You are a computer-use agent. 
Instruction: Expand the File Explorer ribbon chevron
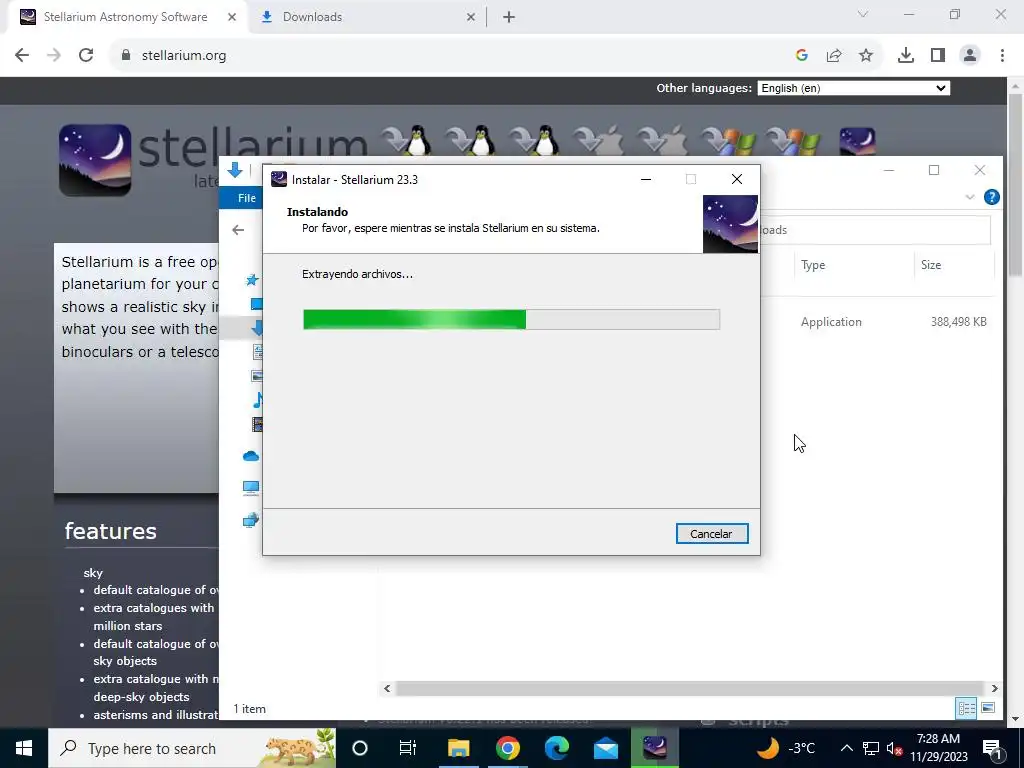970,197
